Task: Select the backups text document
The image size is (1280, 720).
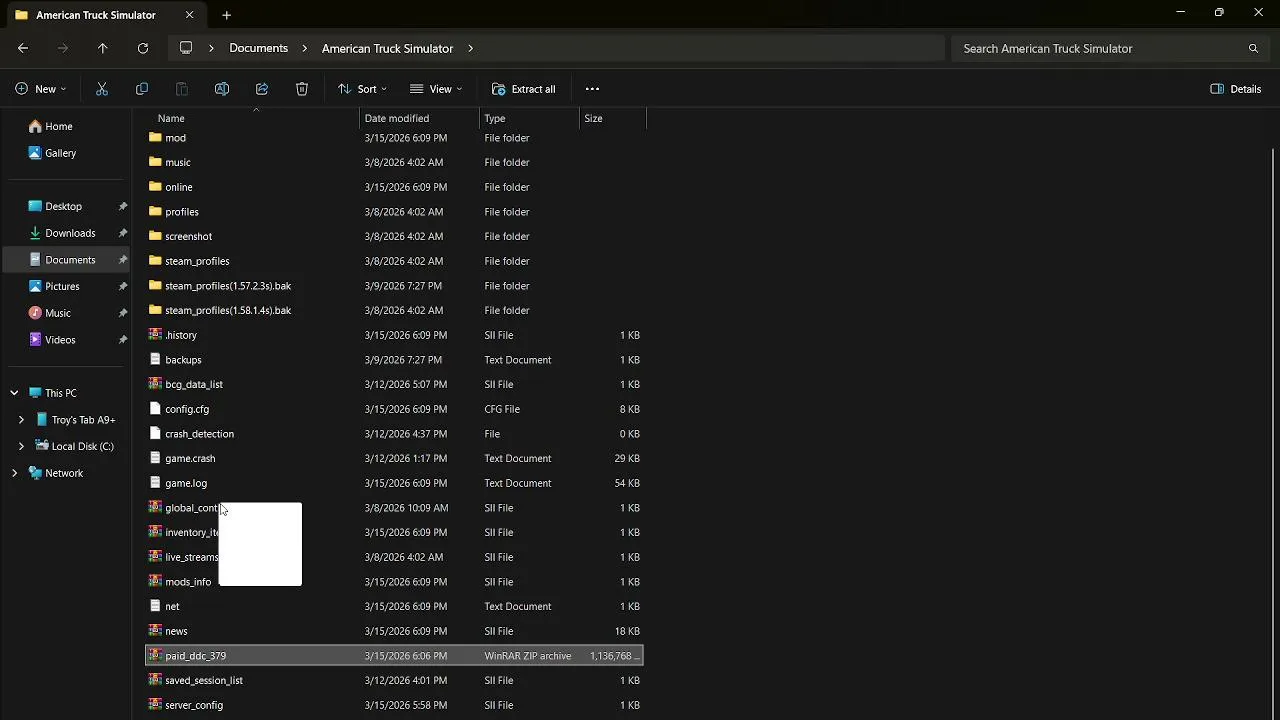Action: [x=394, y=360]
